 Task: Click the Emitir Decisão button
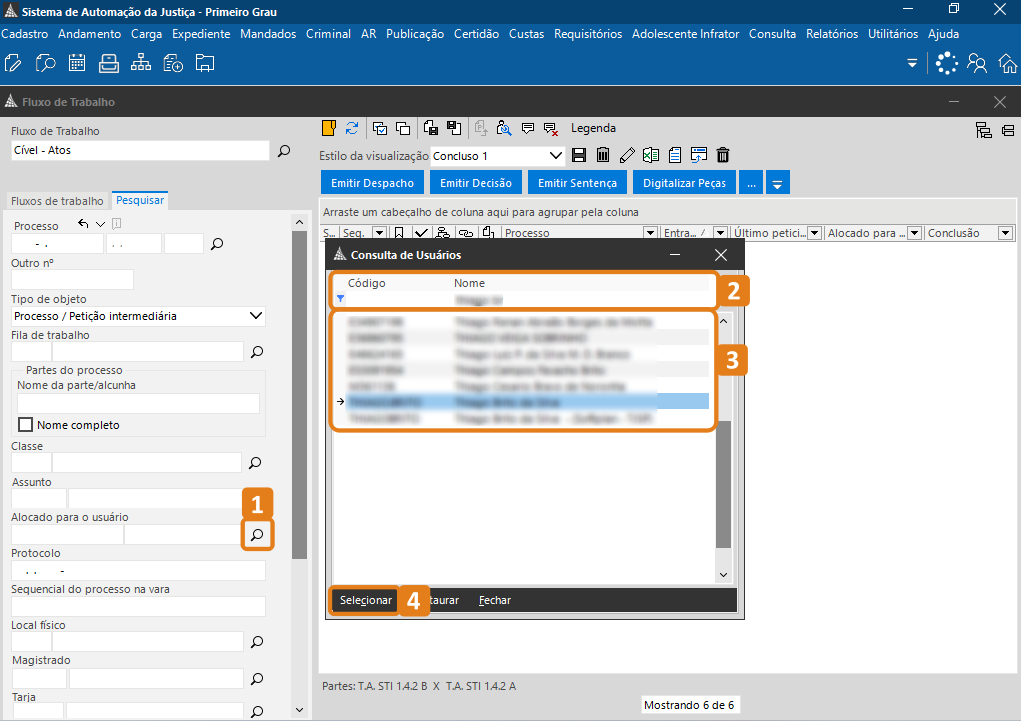476,182
